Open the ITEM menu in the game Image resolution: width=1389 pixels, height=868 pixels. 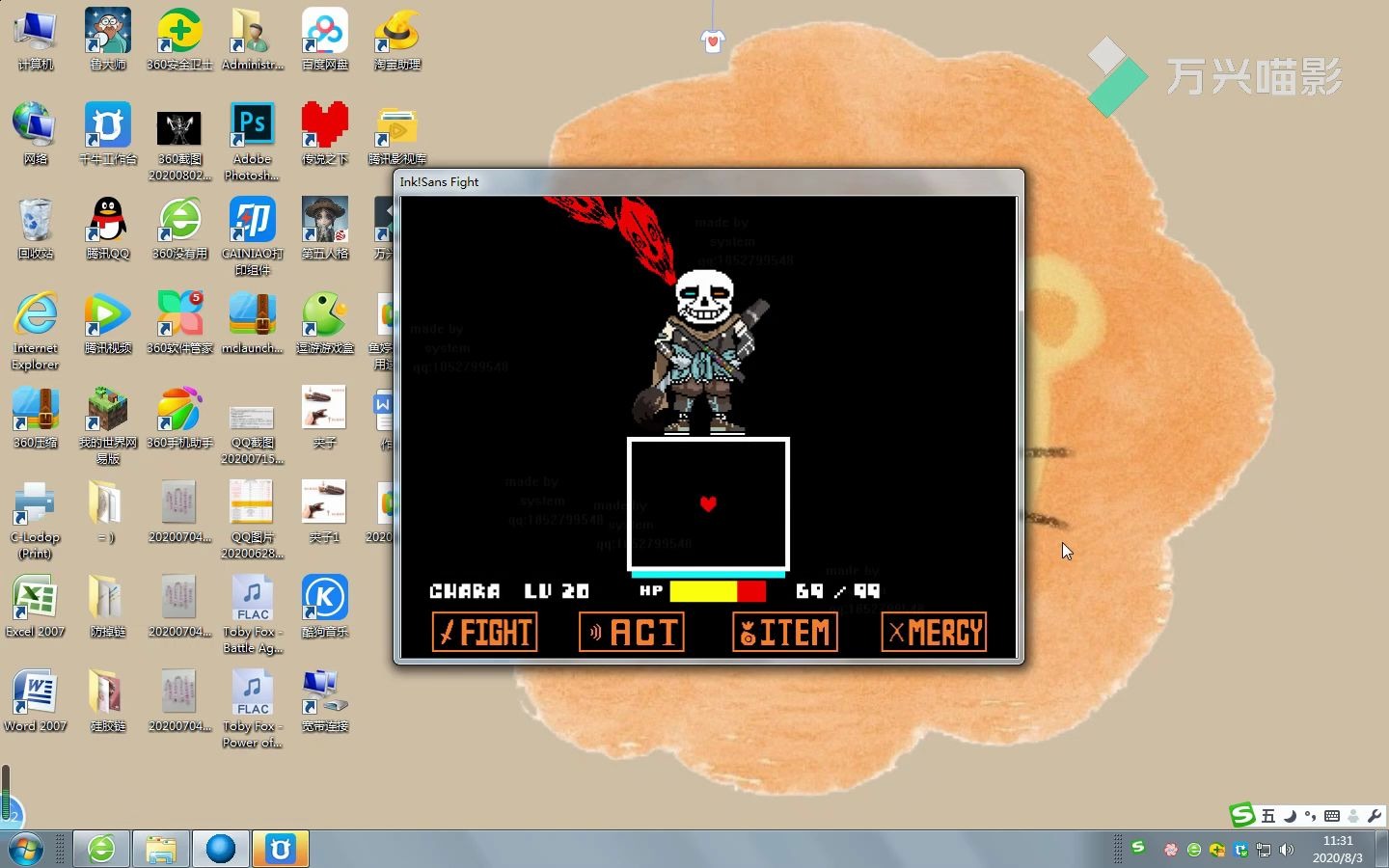785,633
